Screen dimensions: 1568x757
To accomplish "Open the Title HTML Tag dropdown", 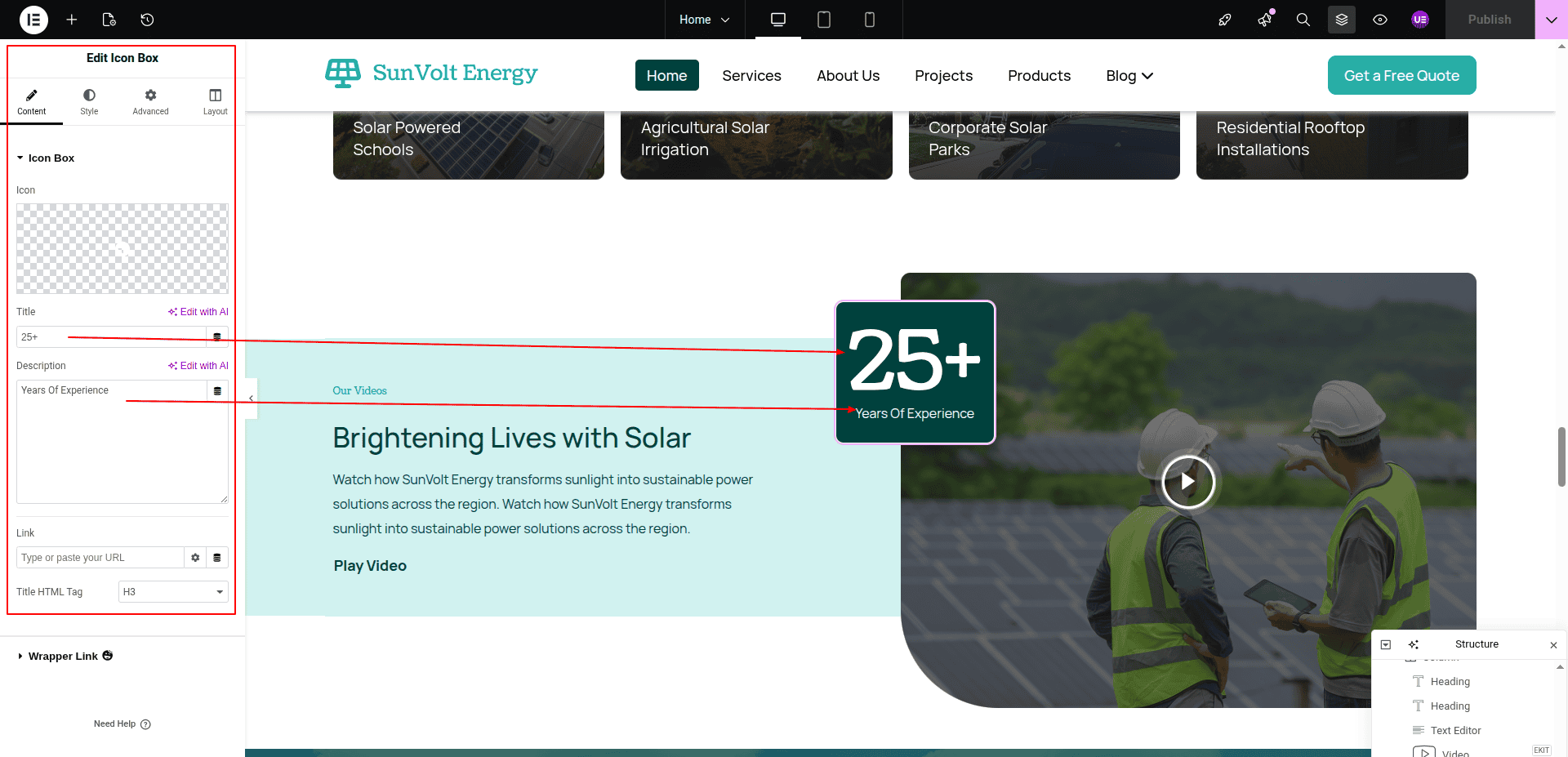I will [x=173, y=592].
